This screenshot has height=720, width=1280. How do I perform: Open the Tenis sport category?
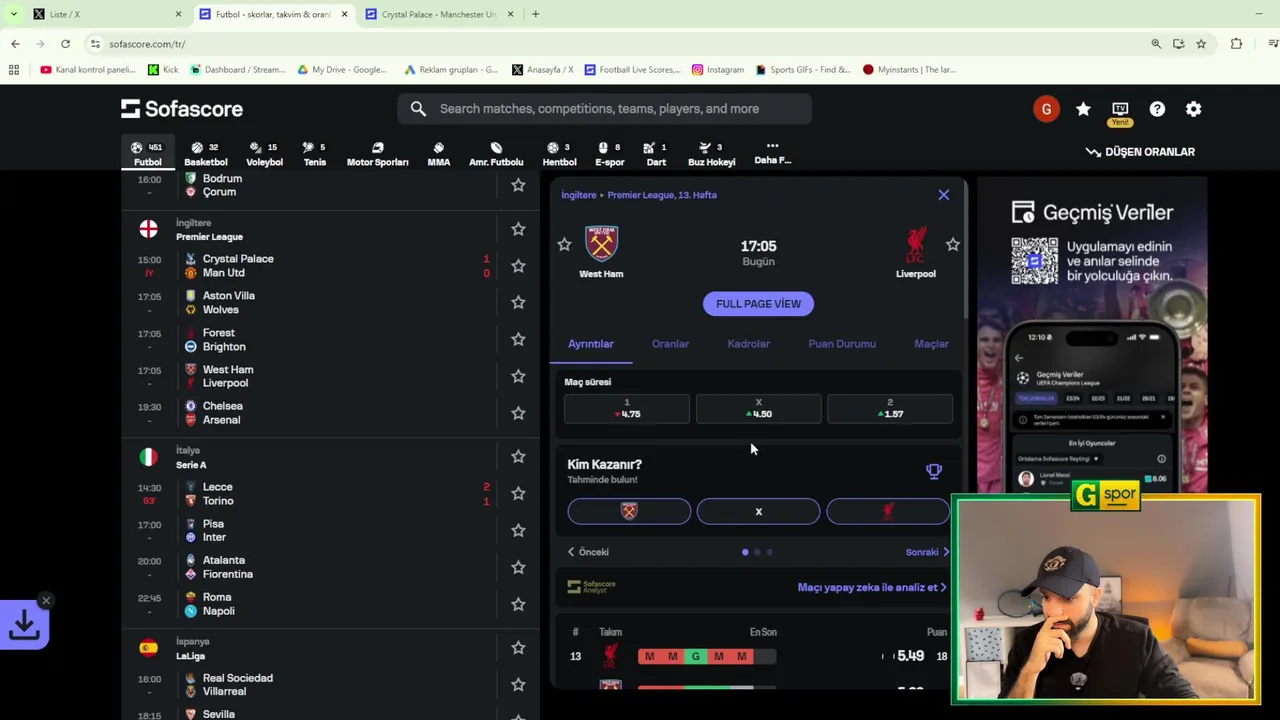pos(315,154)
